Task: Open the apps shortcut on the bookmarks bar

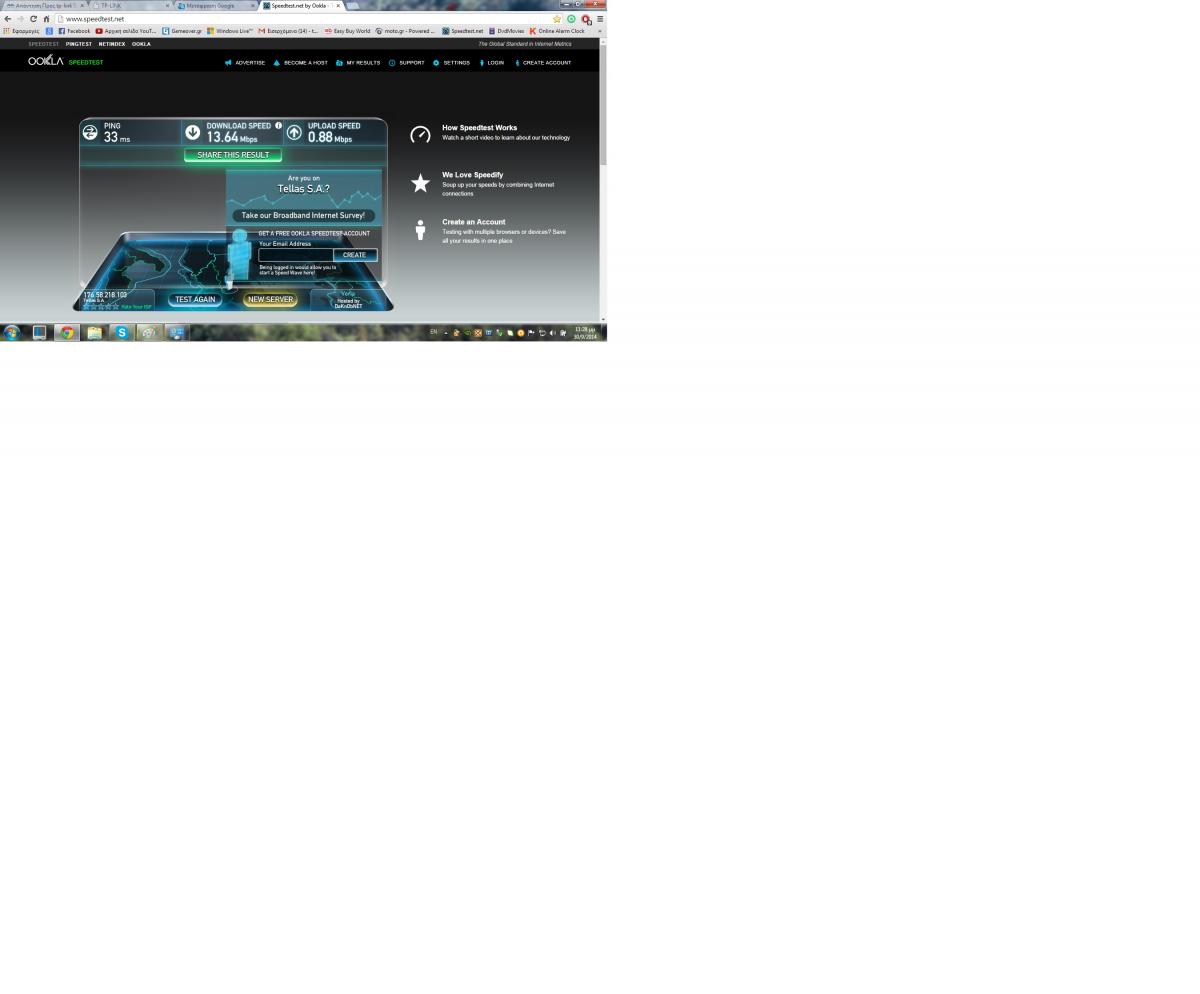Action: pos(21,31)
